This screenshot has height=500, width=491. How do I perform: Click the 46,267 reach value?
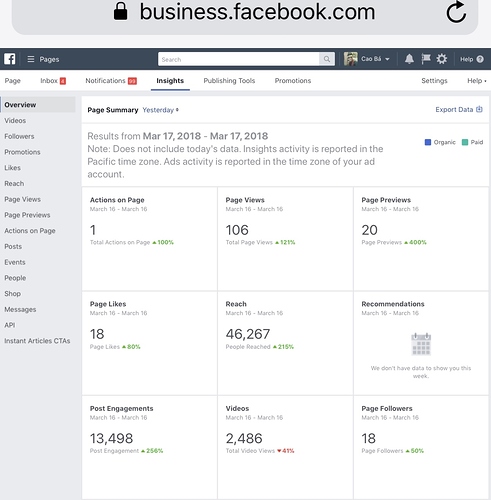coord(248,334)
